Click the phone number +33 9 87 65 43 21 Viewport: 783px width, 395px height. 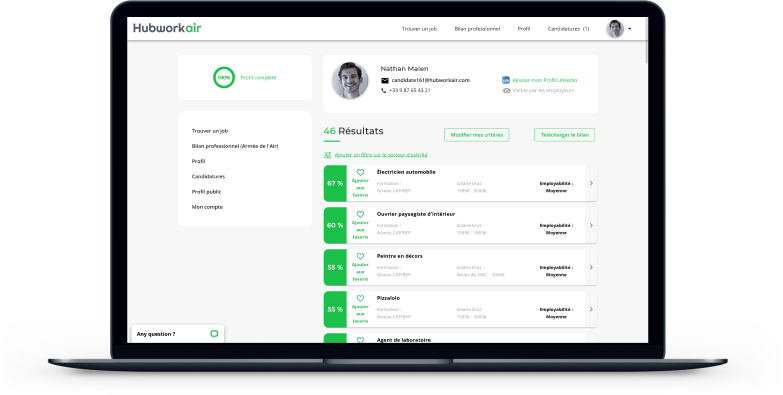pyautogui.click(x=409, y=90)
